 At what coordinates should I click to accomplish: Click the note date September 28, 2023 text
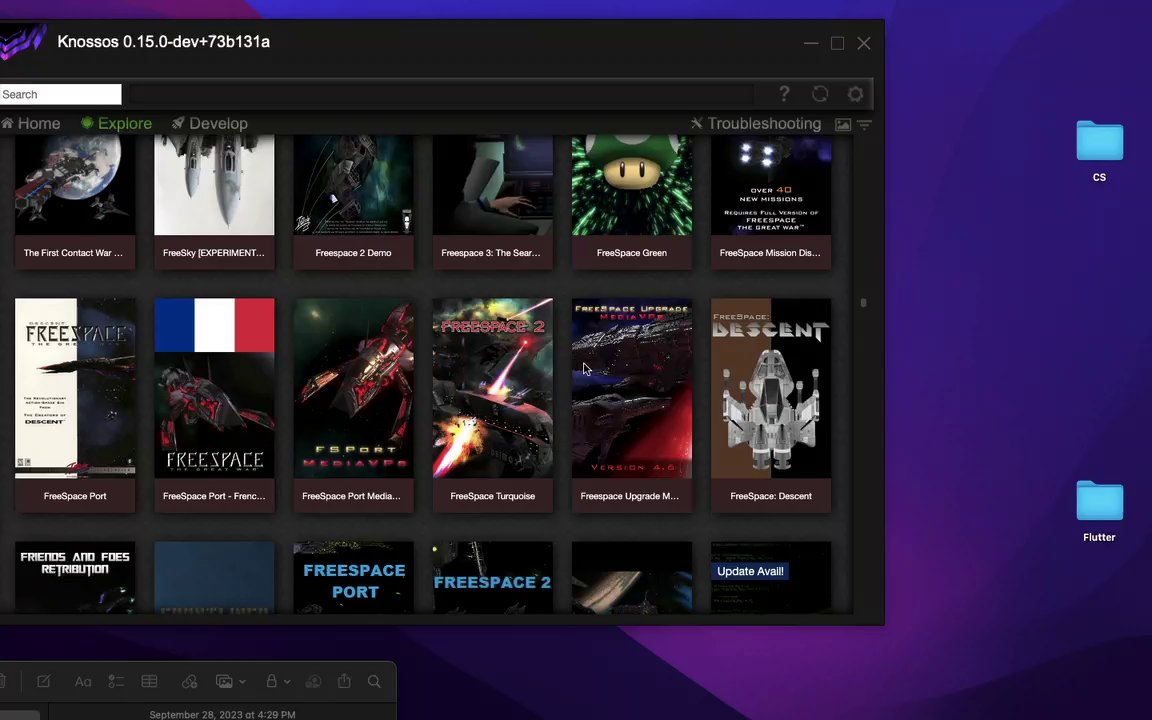[223, 714]
